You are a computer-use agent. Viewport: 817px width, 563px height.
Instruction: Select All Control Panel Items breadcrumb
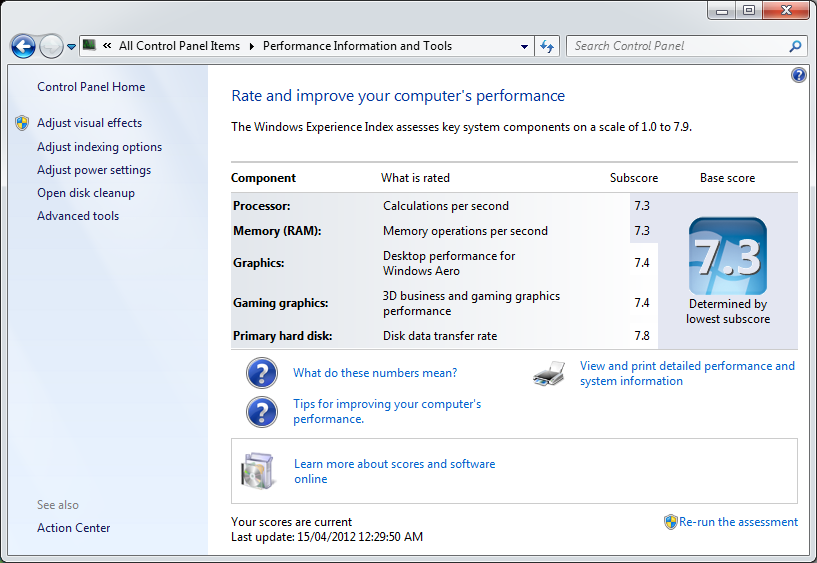click(179, 46)
